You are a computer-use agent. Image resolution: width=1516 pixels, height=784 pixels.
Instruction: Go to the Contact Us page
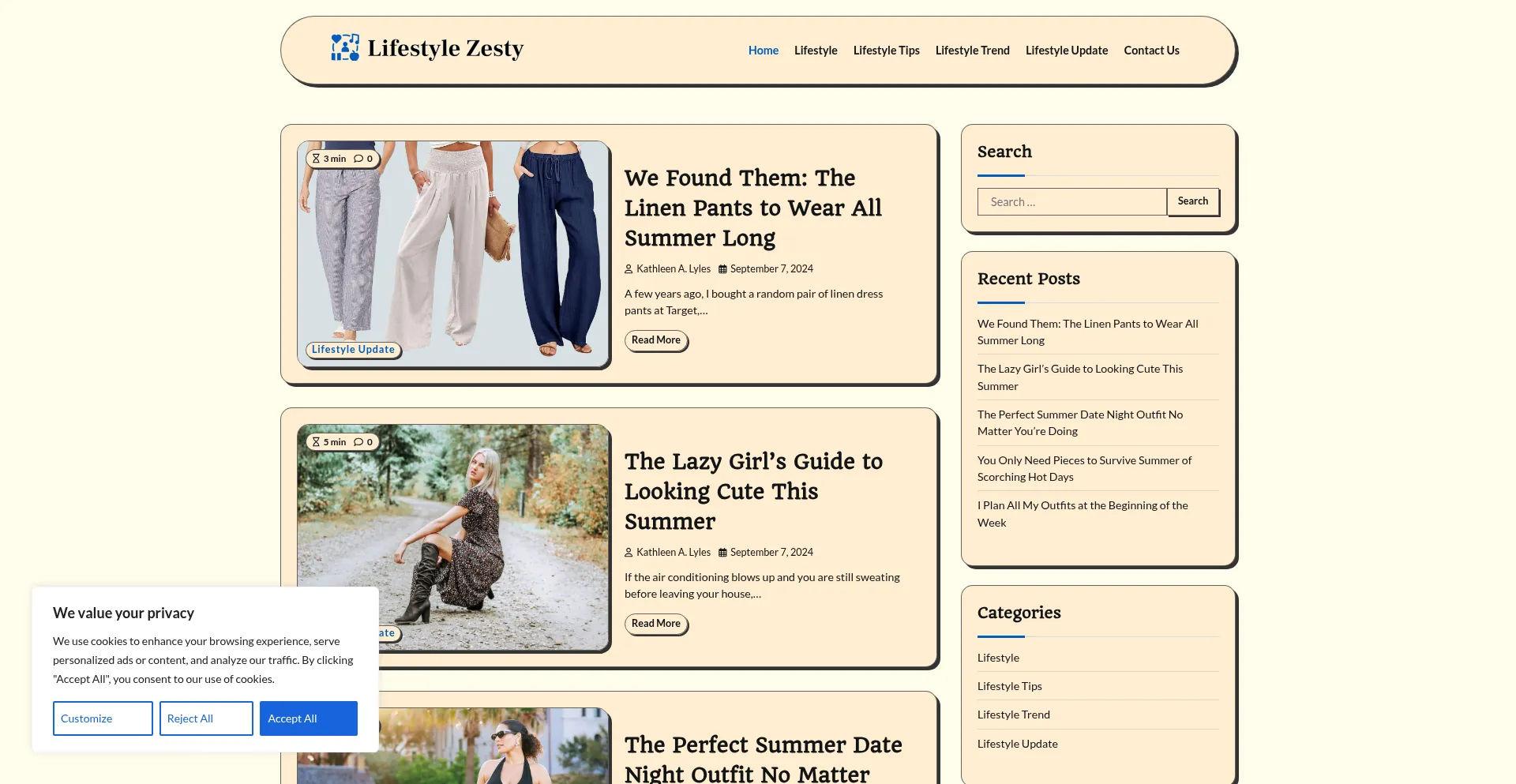tap(1151, 51)
